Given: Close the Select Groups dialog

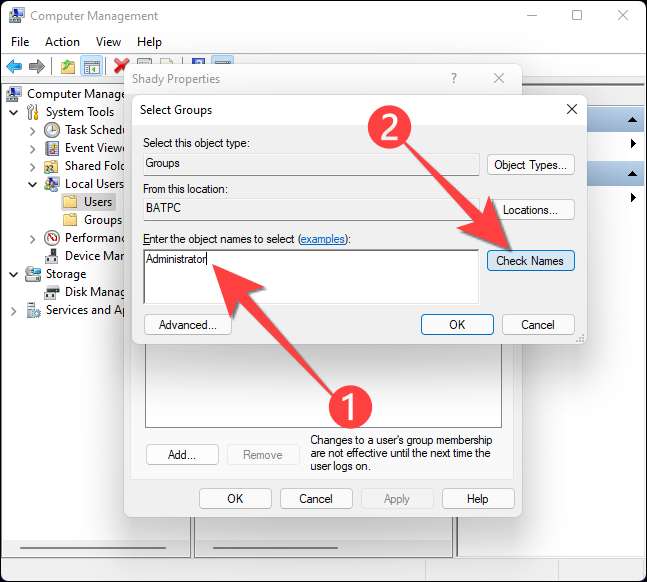Looking at the screenshot, I should coord(572,109).
